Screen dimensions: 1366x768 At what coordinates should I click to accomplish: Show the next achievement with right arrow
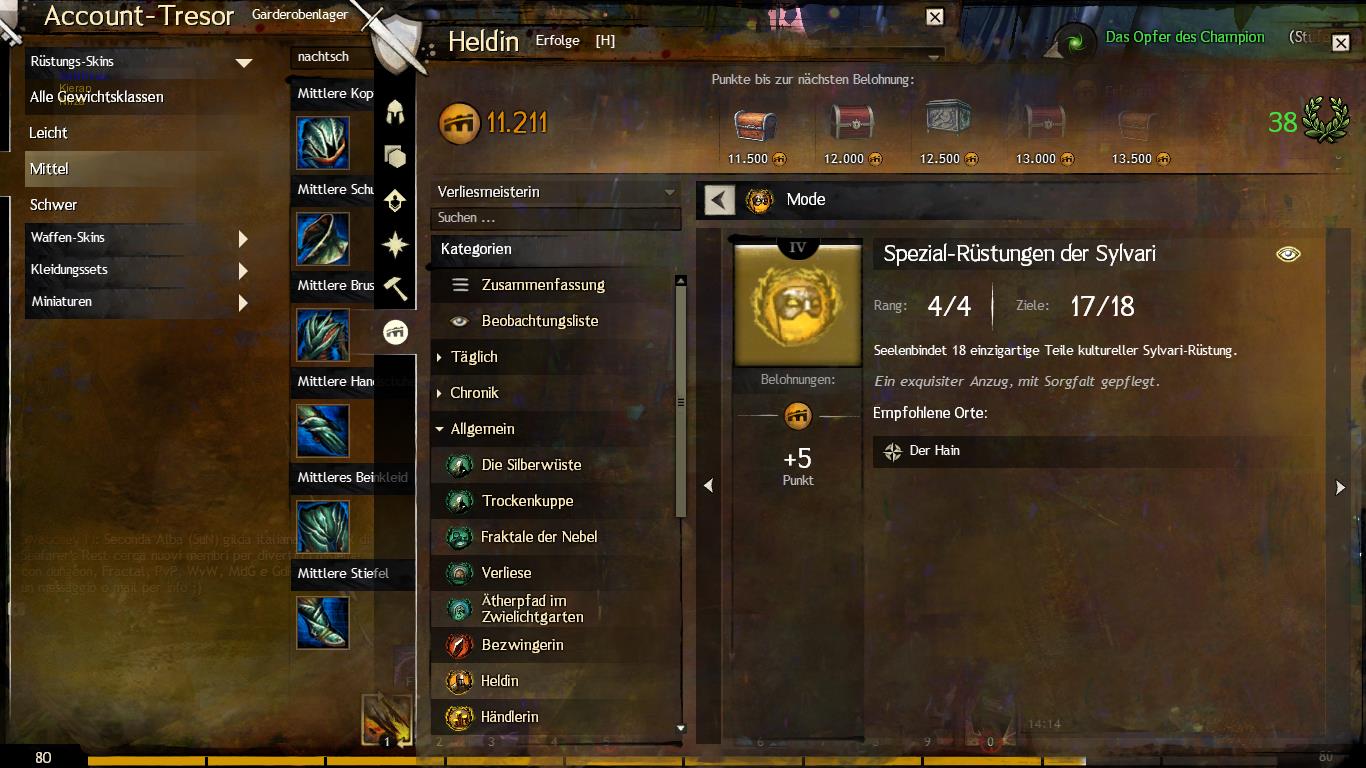point(1341,487)
